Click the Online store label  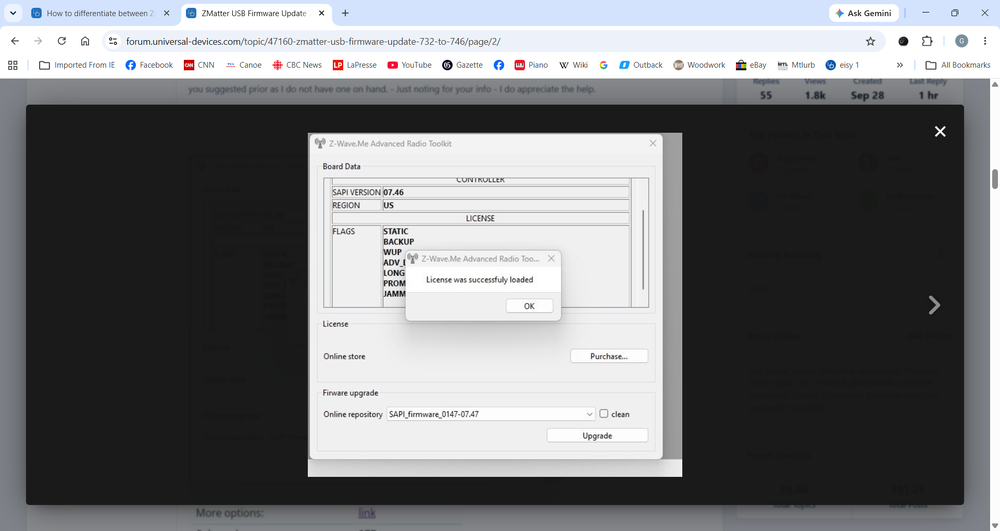click(344, 356)
